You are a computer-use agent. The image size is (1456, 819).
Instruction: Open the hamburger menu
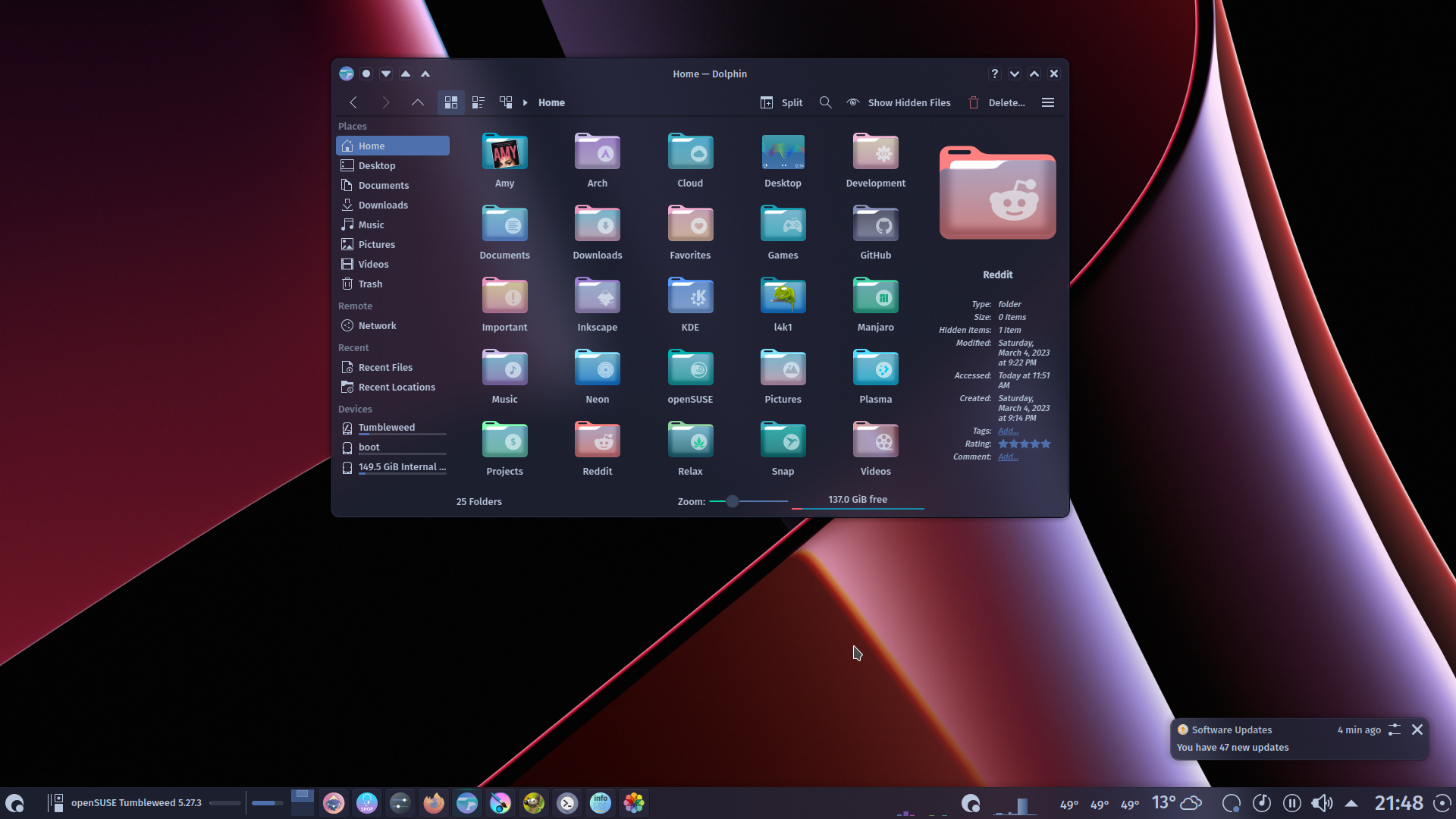tap(1048, 102)
